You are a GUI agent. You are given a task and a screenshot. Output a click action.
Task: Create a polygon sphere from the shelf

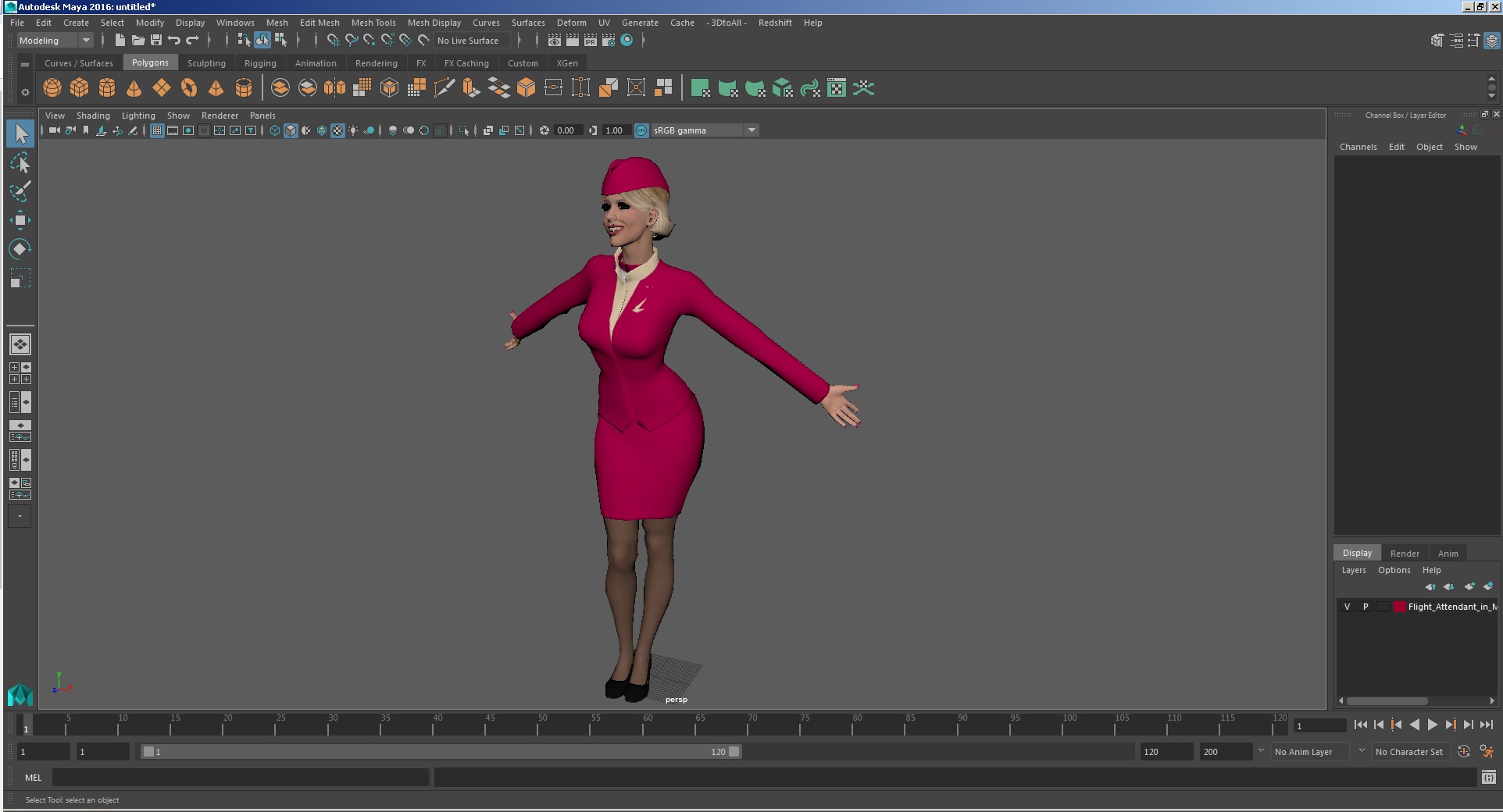click(52, 88)
